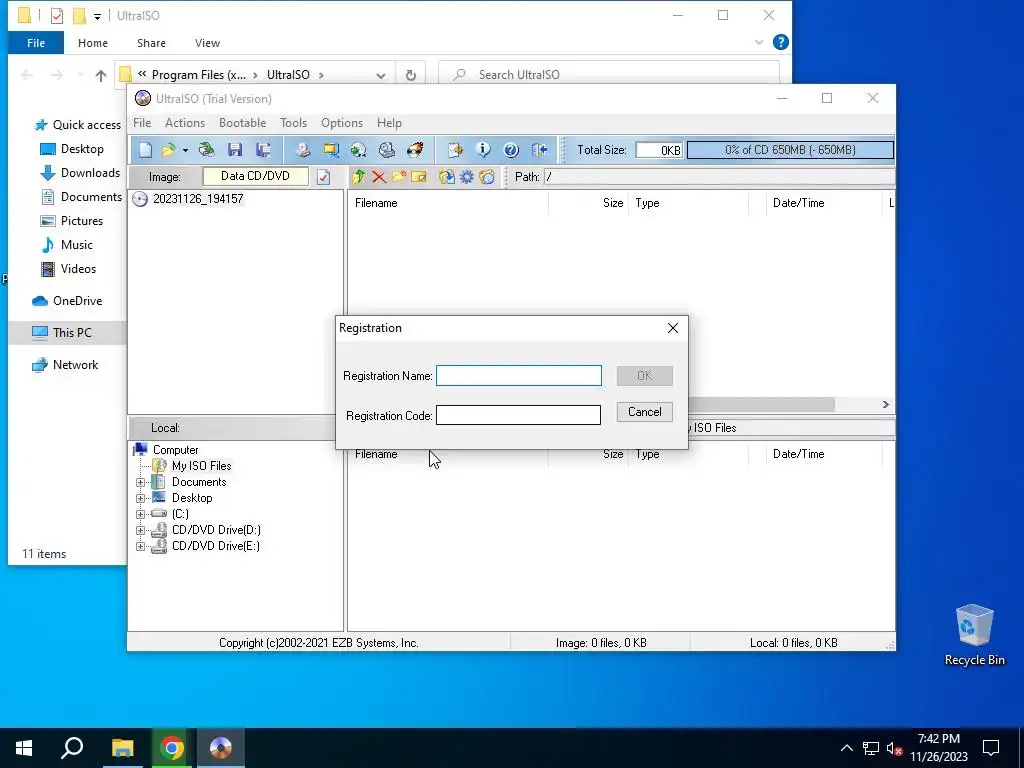This screenshot has width=1024, height=768.
Task: Click the folder-with-monitor toolbar icon
Action: point(331,150)
